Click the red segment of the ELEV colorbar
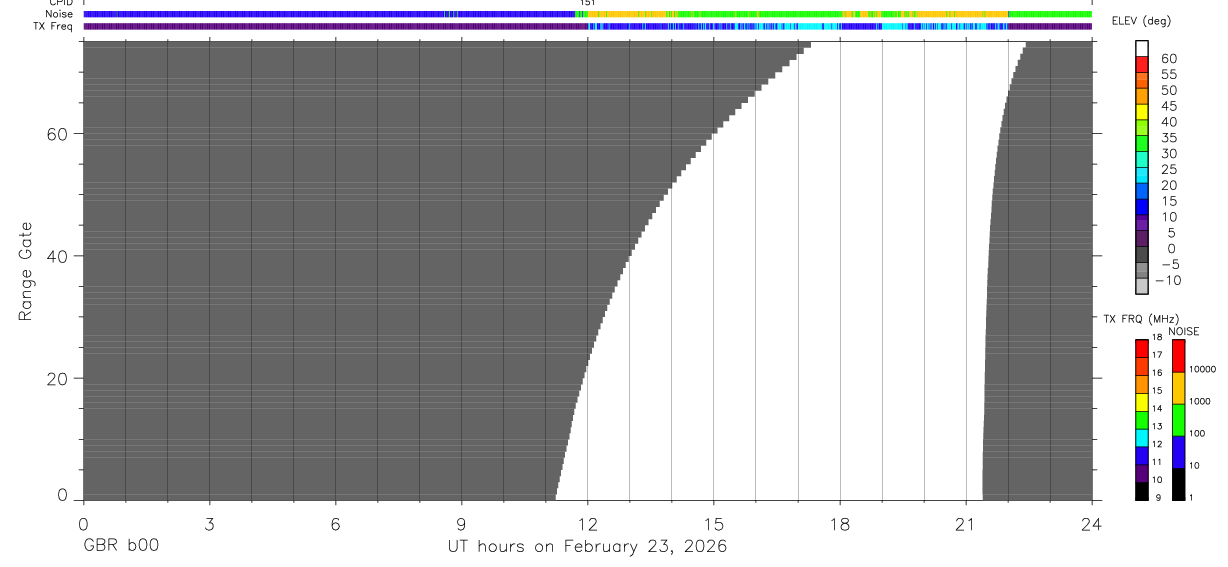This screenshot has width=1228, height=567. [x=1142, y=66]
